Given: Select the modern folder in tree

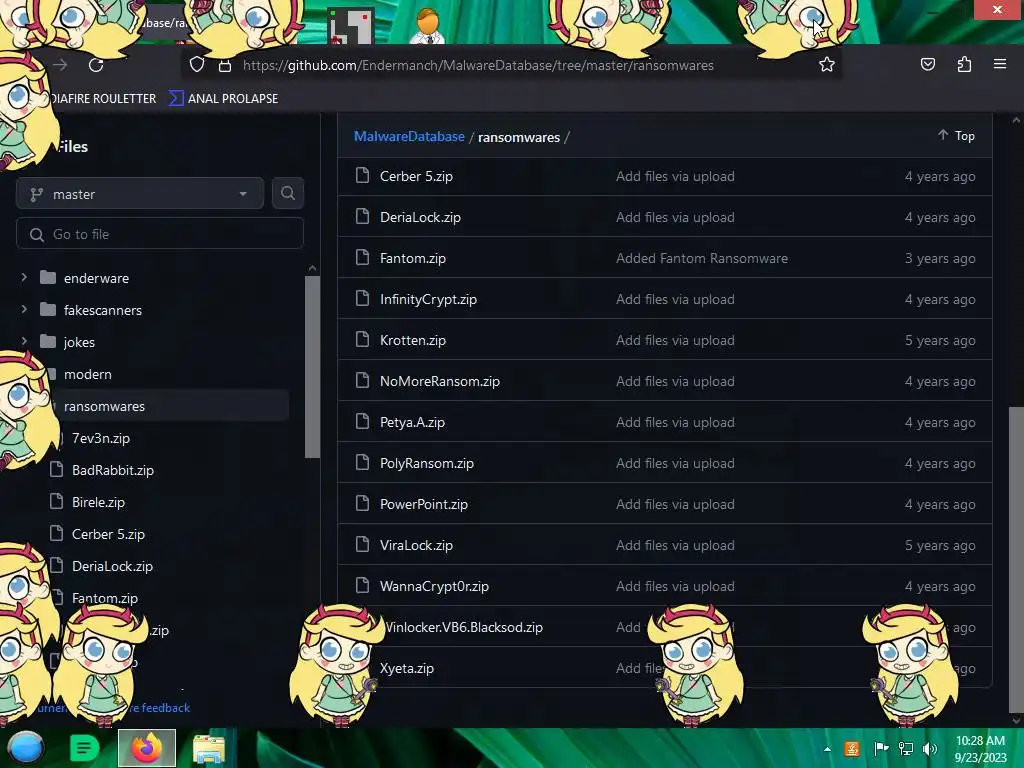Looking at the screenshot, I should tap(88, 374).
